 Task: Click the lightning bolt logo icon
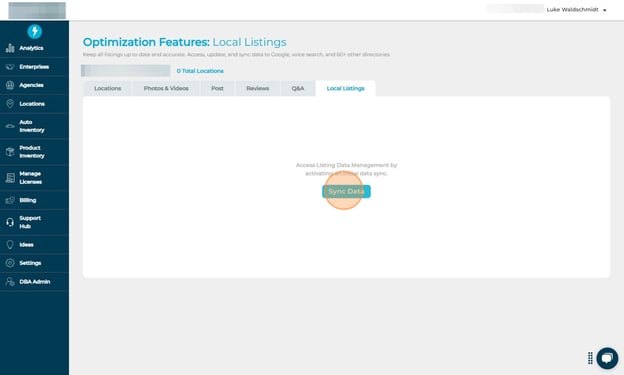[35, 31]
